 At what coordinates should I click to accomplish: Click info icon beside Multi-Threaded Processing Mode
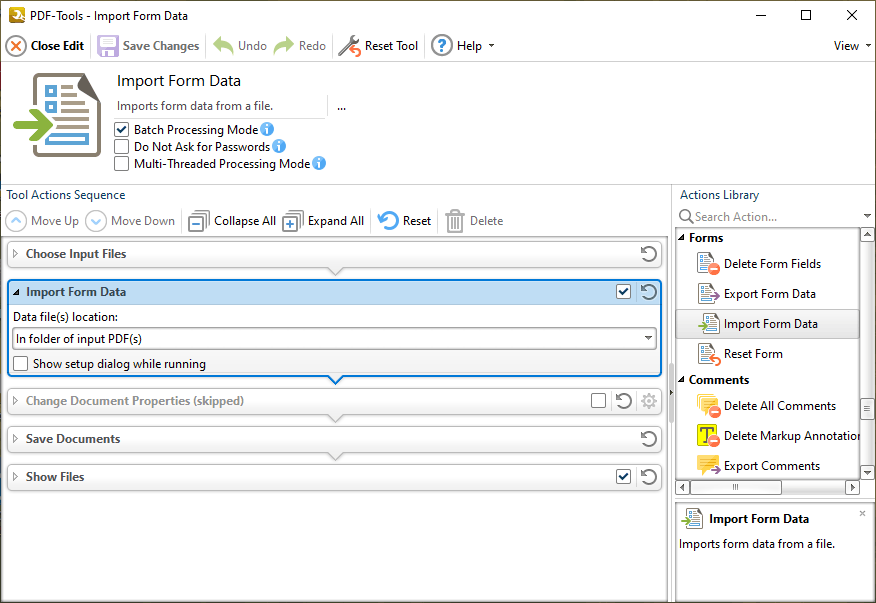tap(319, 163)
